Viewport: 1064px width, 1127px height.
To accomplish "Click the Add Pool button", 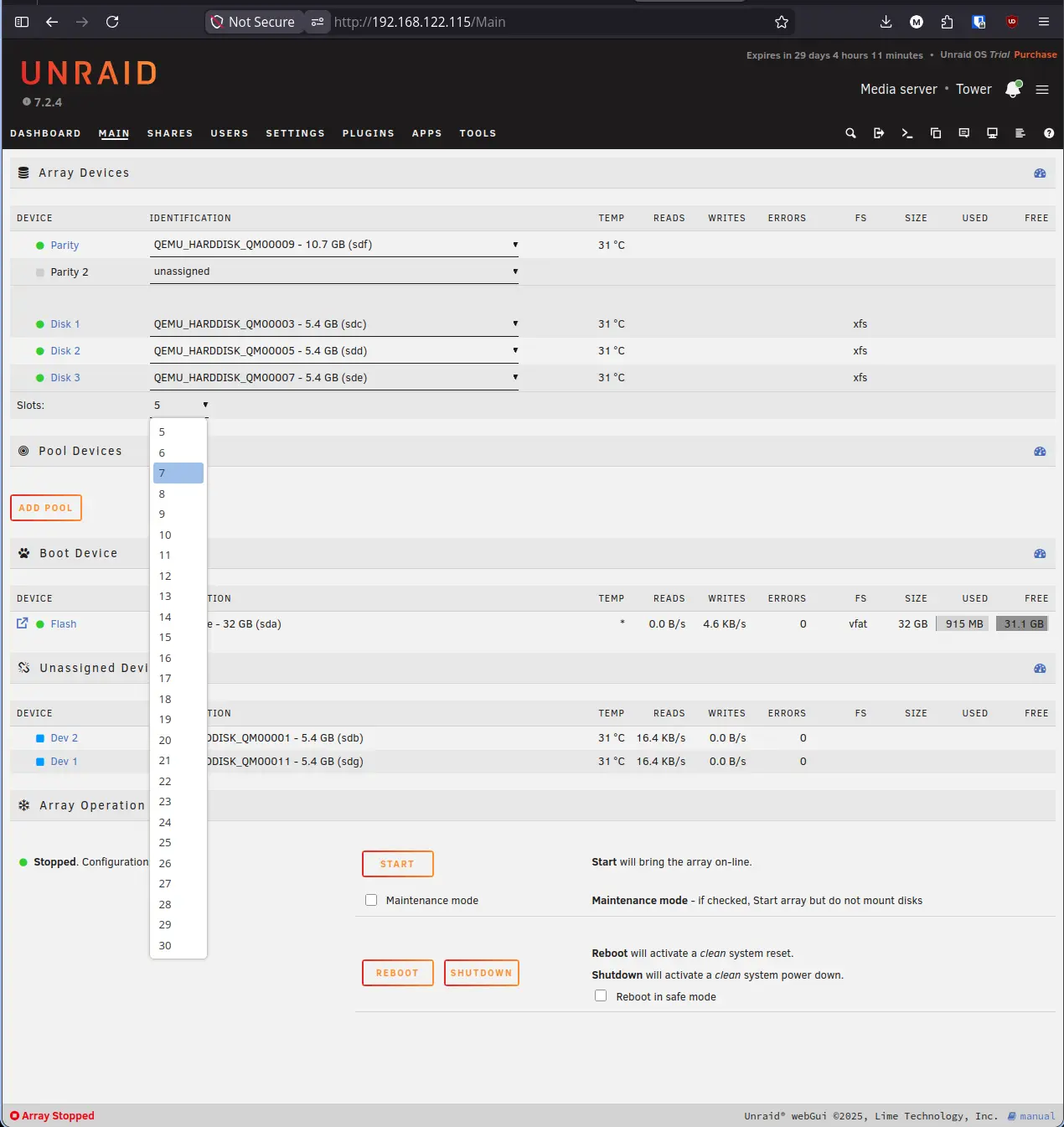I will 46,508.
